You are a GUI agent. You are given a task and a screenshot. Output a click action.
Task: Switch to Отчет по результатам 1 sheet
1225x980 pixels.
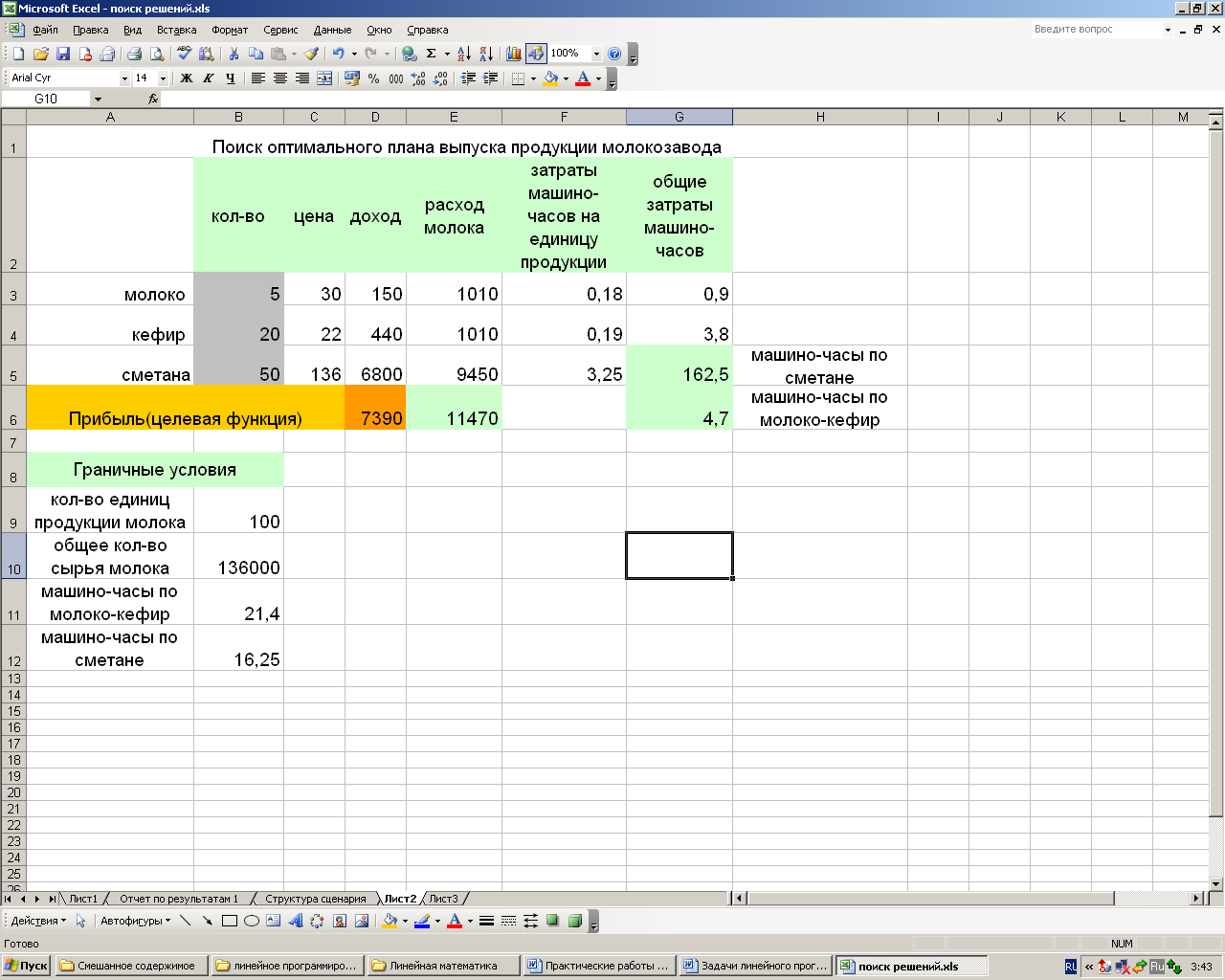tap(179, 899)
